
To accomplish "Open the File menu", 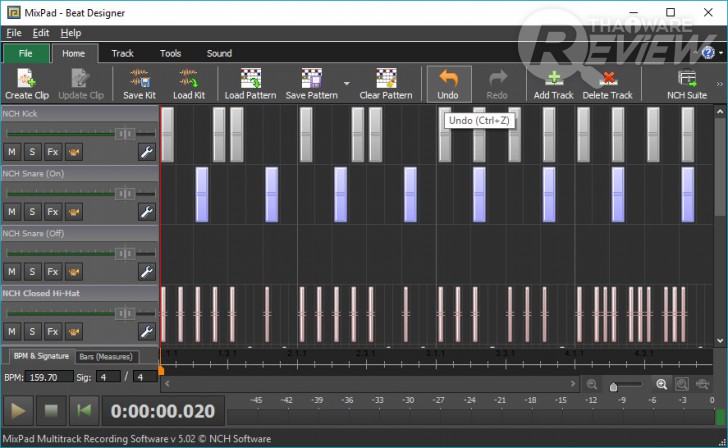I will (x=14, y=33).
